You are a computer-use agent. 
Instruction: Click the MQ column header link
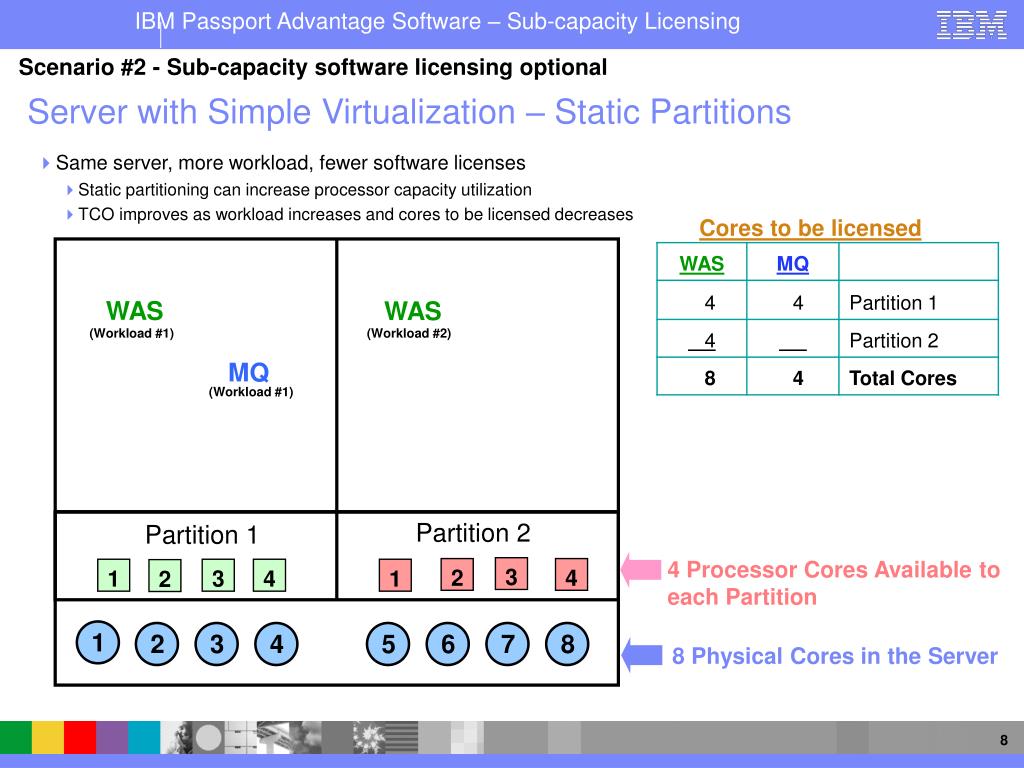pyautogui.click(x=793, y=264)
